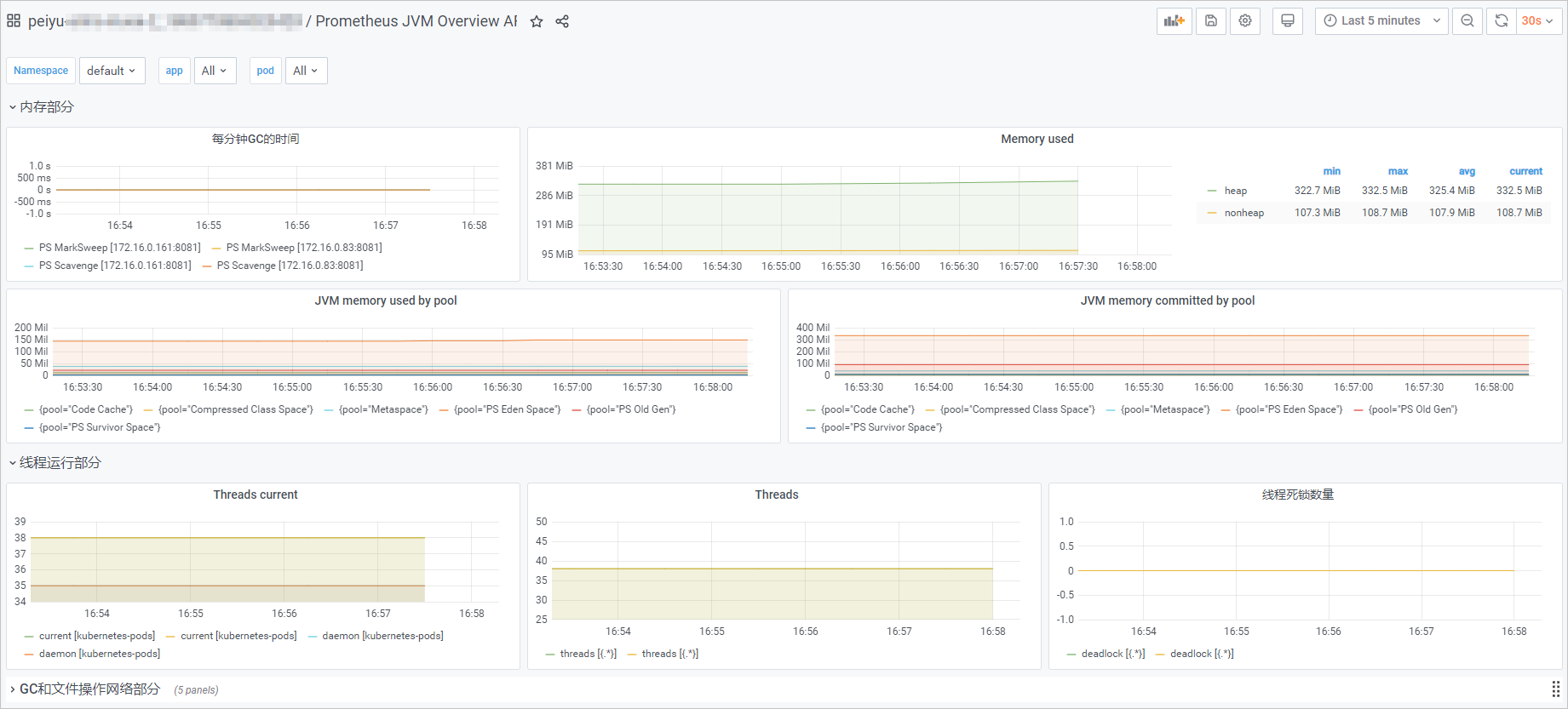Open dashboard settings gear
Viewport: 1568px width, 709px height.
click(1245, 21)
